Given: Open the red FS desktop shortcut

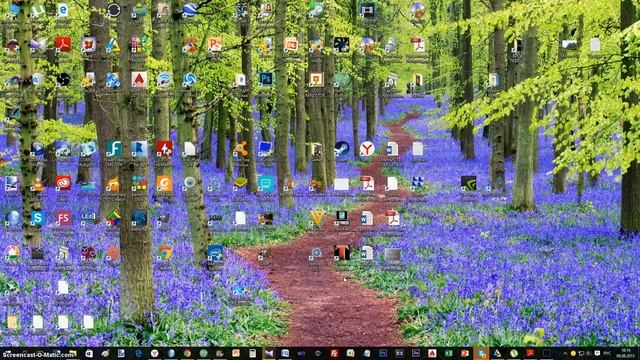Looking at the screenshot, I should point(63,218).
